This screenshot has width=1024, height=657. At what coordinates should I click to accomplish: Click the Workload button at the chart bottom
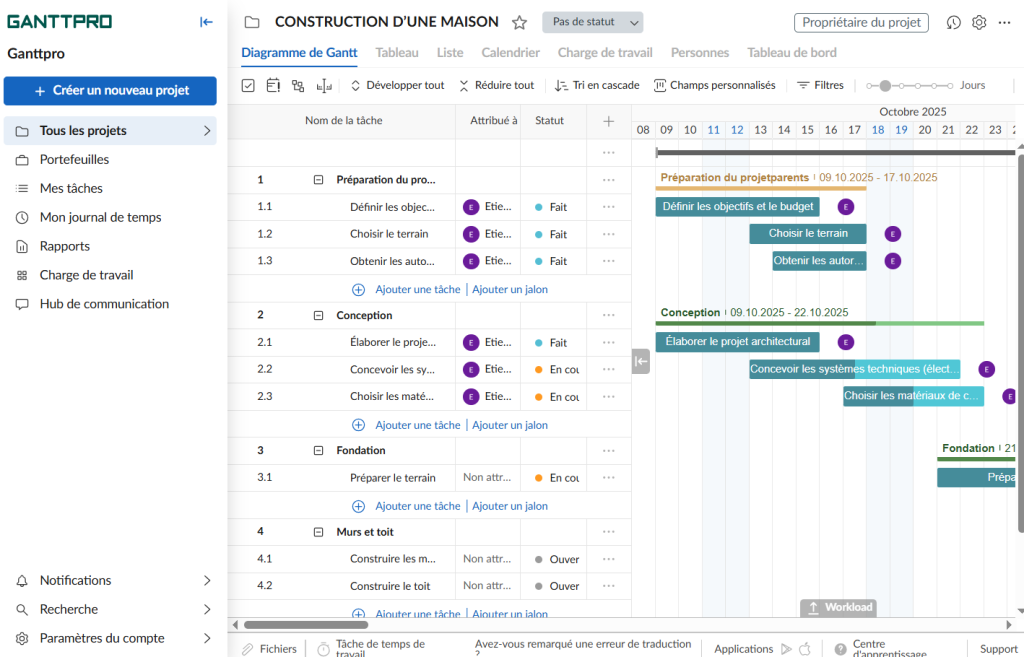click(838, 607)
